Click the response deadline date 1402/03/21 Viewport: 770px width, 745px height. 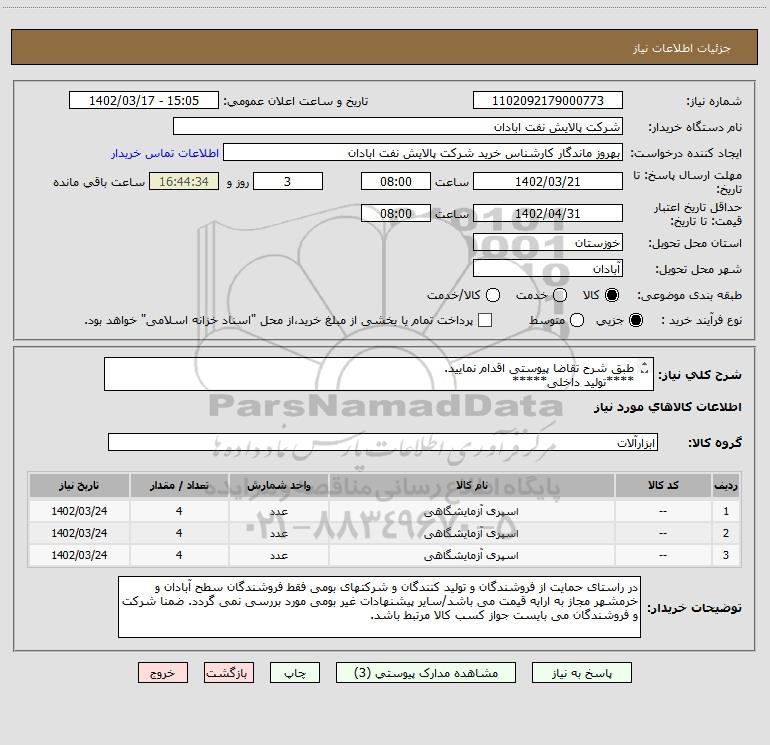(548, 181)
